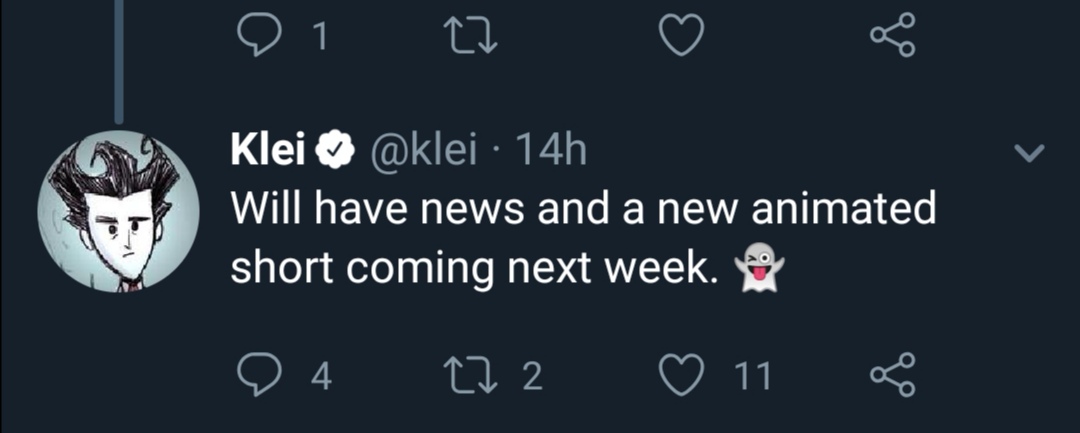1080x433 pixels.
Task: Like the upper tweet with heart icon
Action: point(684,38)
